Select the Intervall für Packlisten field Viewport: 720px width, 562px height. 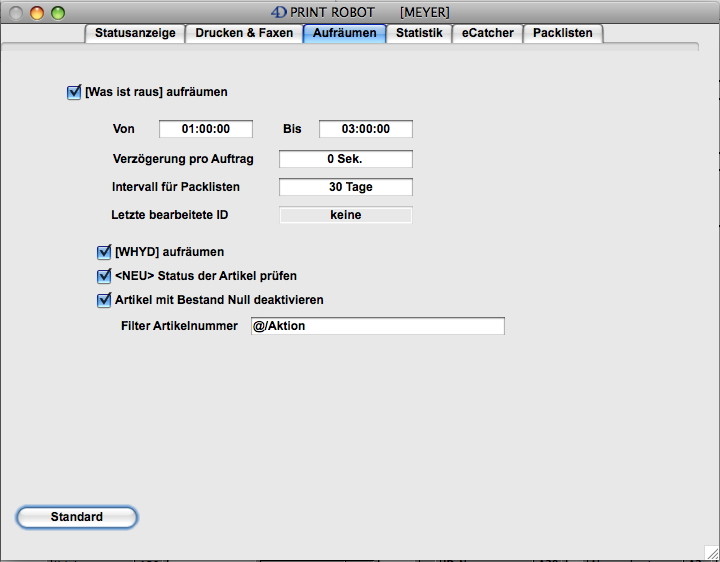345,187
